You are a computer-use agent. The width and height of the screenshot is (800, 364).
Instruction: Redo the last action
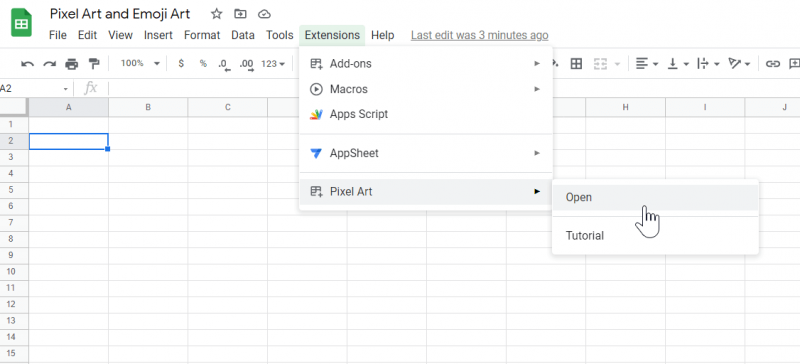click(49, 64)
